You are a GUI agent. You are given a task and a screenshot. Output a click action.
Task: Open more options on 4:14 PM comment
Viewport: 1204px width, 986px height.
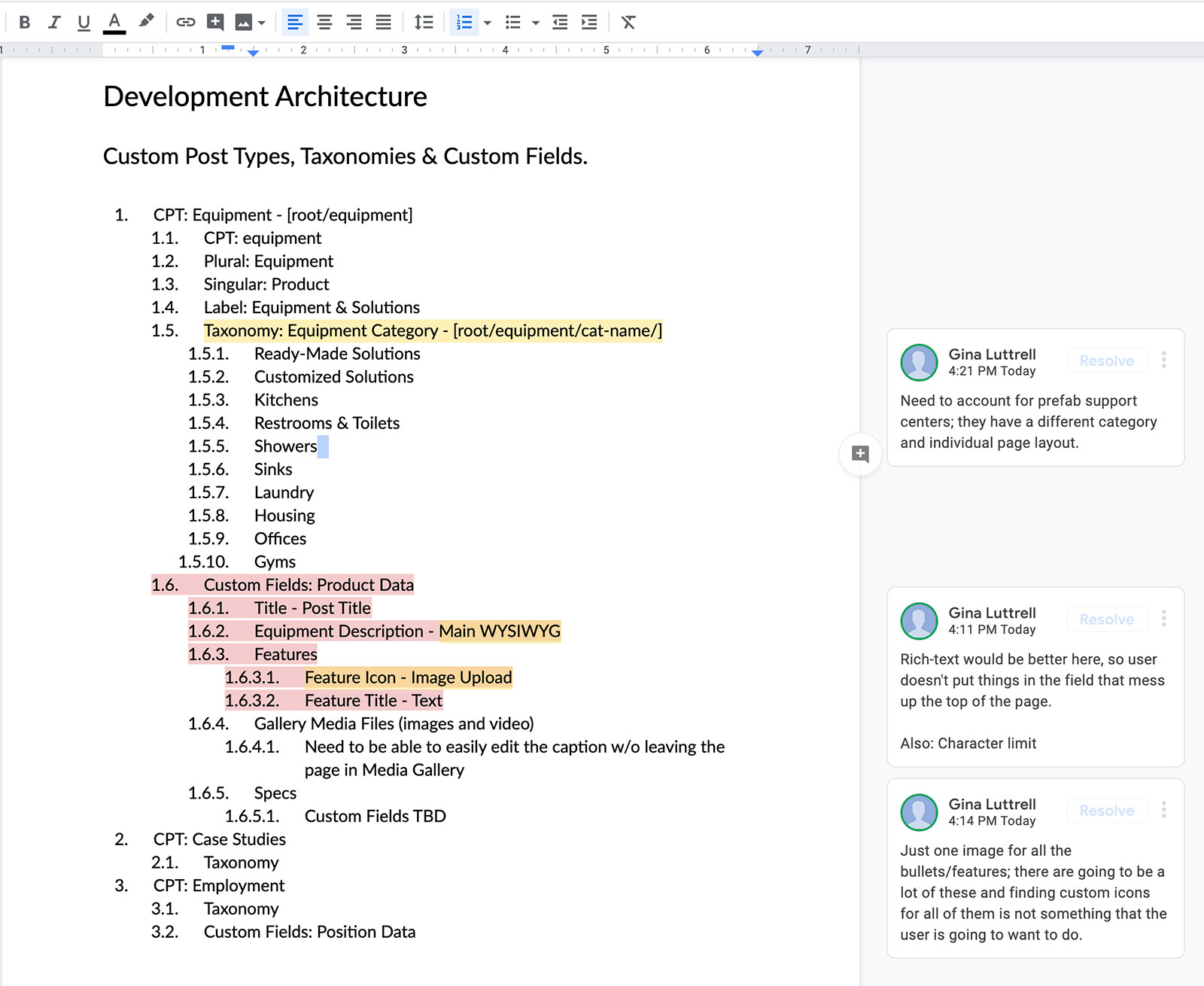tap(1164, 810)
